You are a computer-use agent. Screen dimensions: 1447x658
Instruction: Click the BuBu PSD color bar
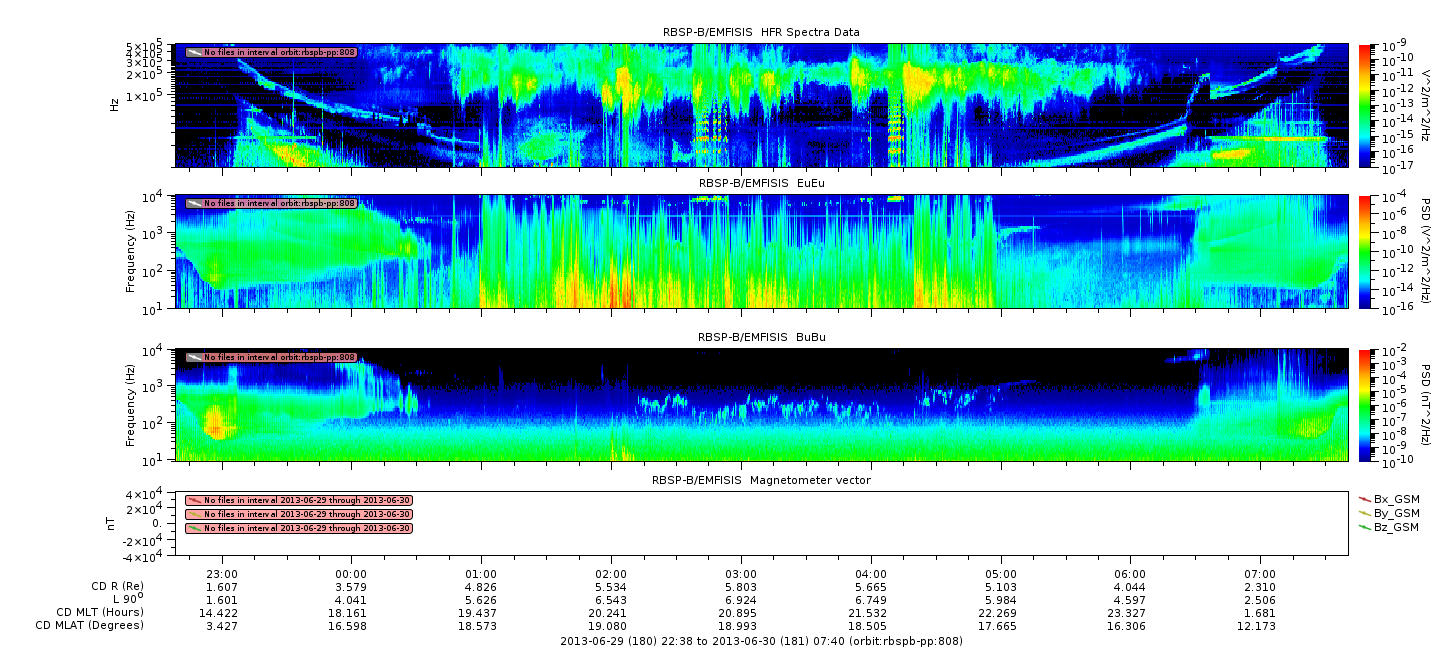[x=1364, y=405]
